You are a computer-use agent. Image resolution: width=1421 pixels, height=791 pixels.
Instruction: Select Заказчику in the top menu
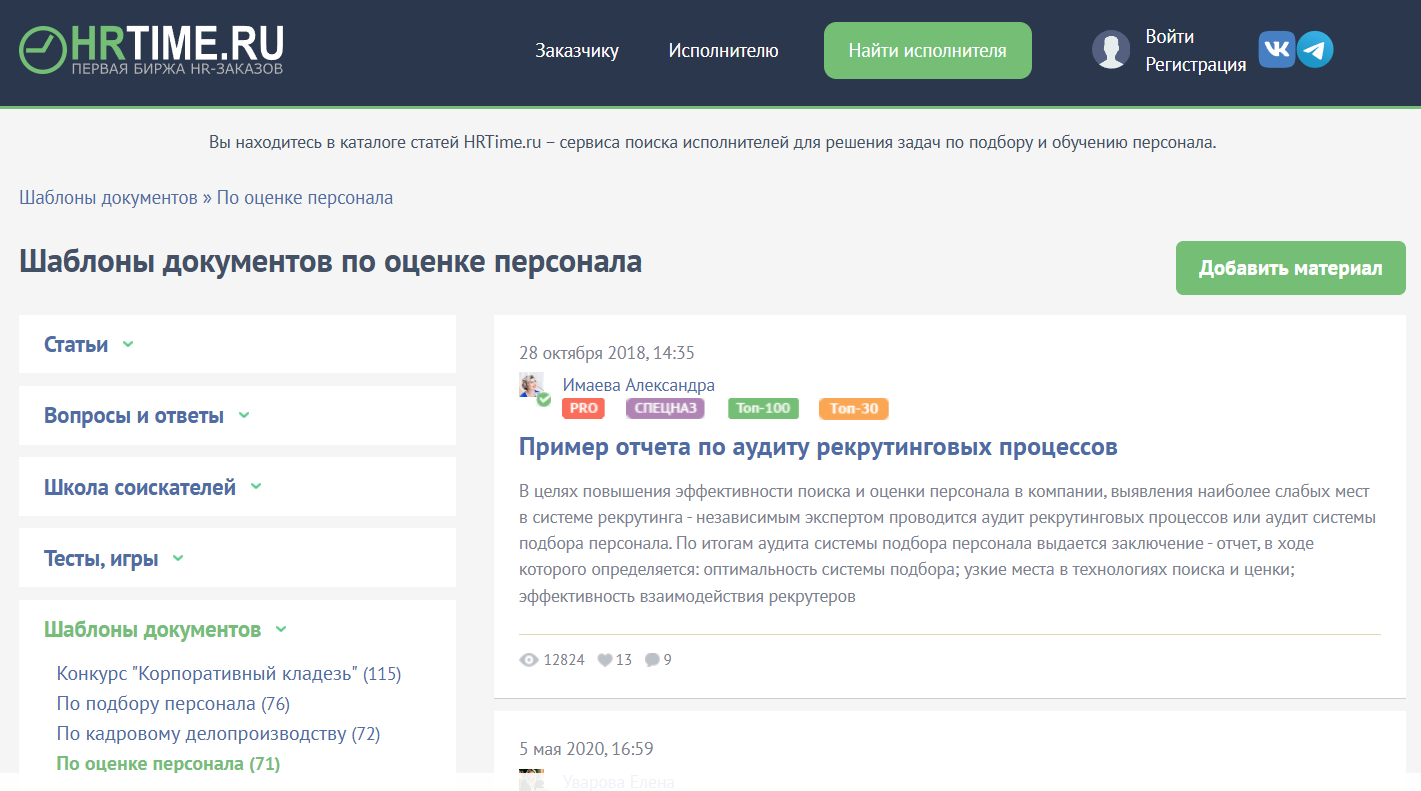pyautogui.click(x=578, y=49)
